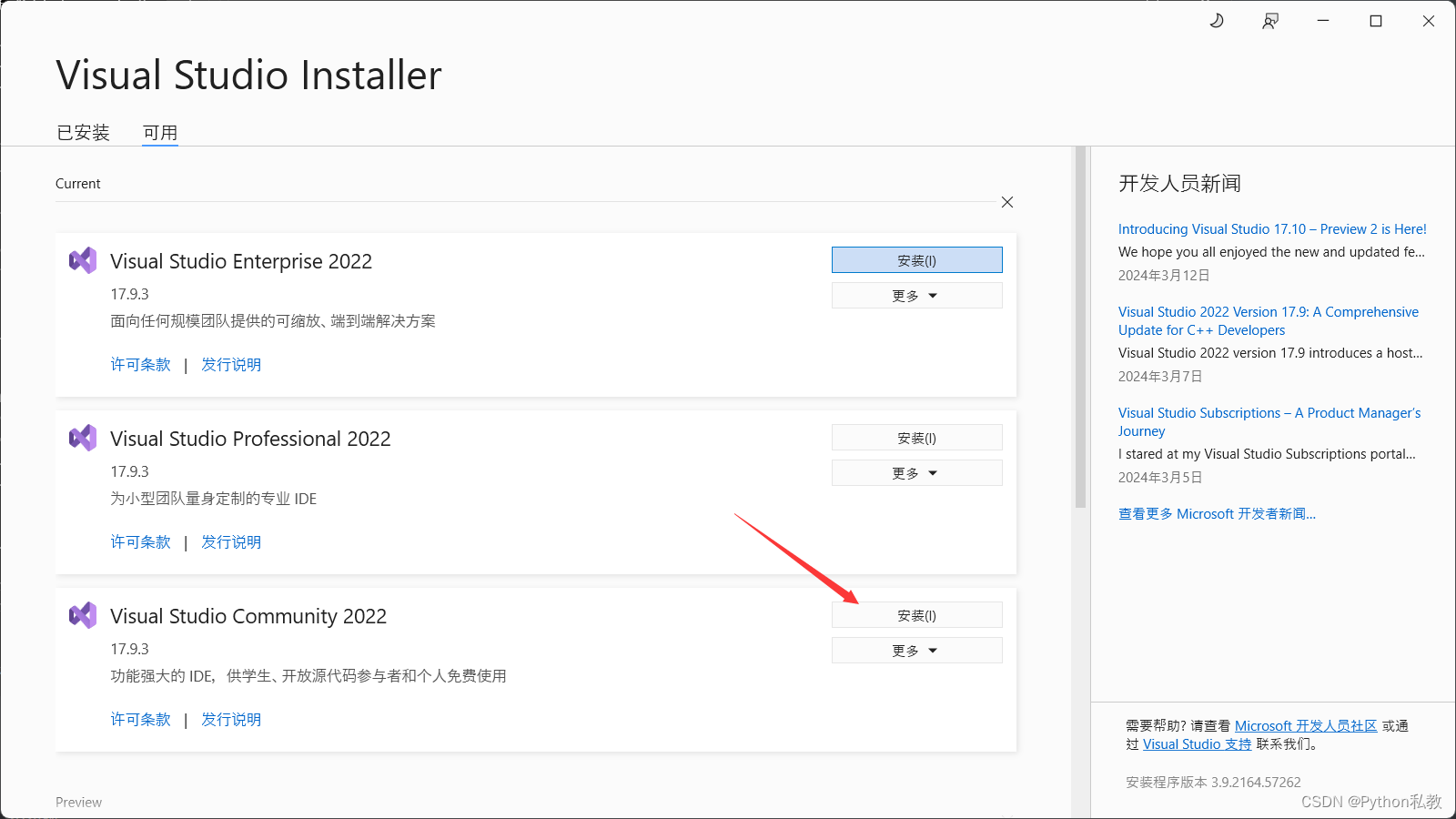This screenshot has width=1456, height=819.
Task: Click the Preview section label
Action: (78, 803)
